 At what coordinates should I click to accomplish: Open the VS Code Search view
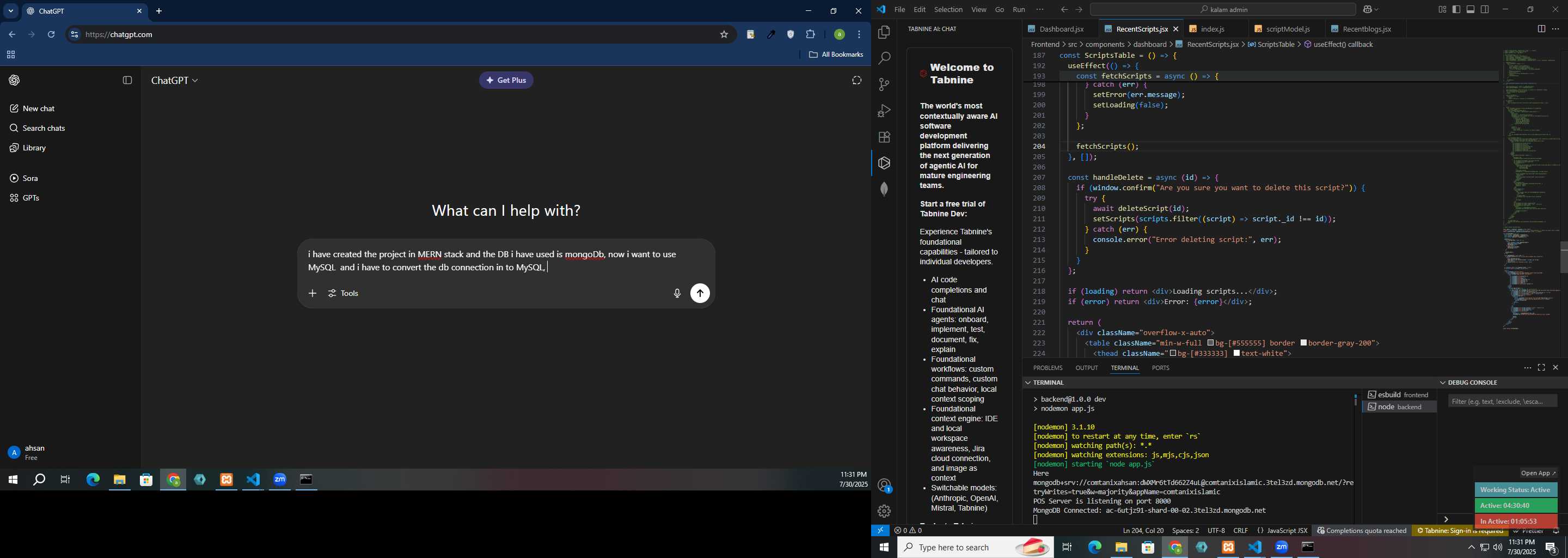(884, 58)
